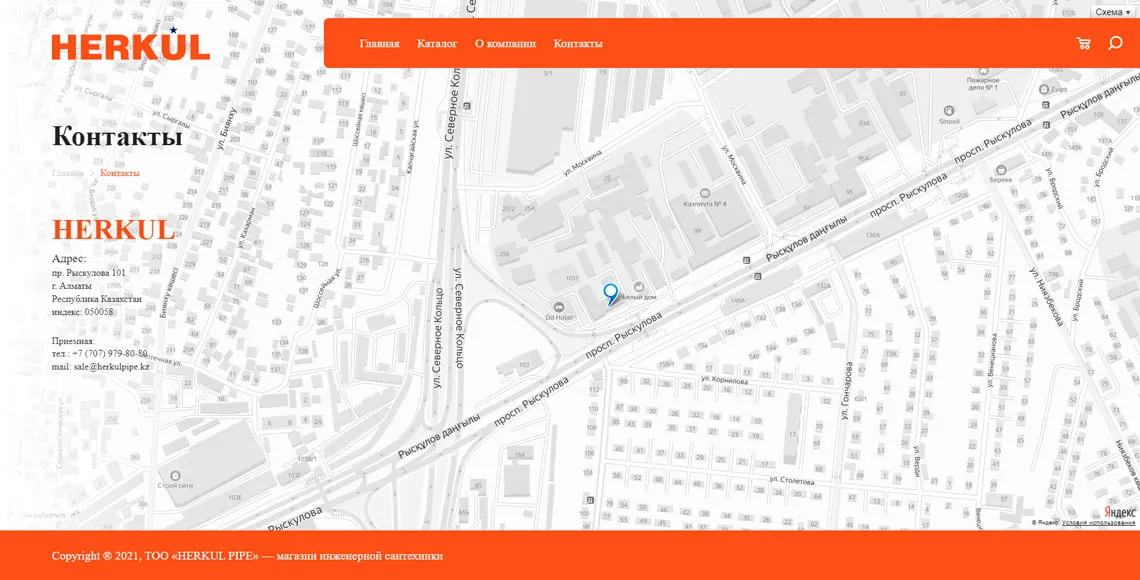The height and width of the screenshot is (580, 1140).
Task: Open the Каталог menu item
Action: coord(437,44)
